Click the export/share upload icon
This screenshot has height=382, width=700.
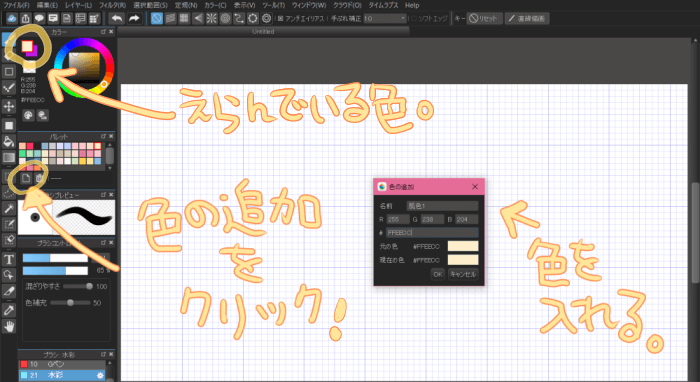[26, 18]
